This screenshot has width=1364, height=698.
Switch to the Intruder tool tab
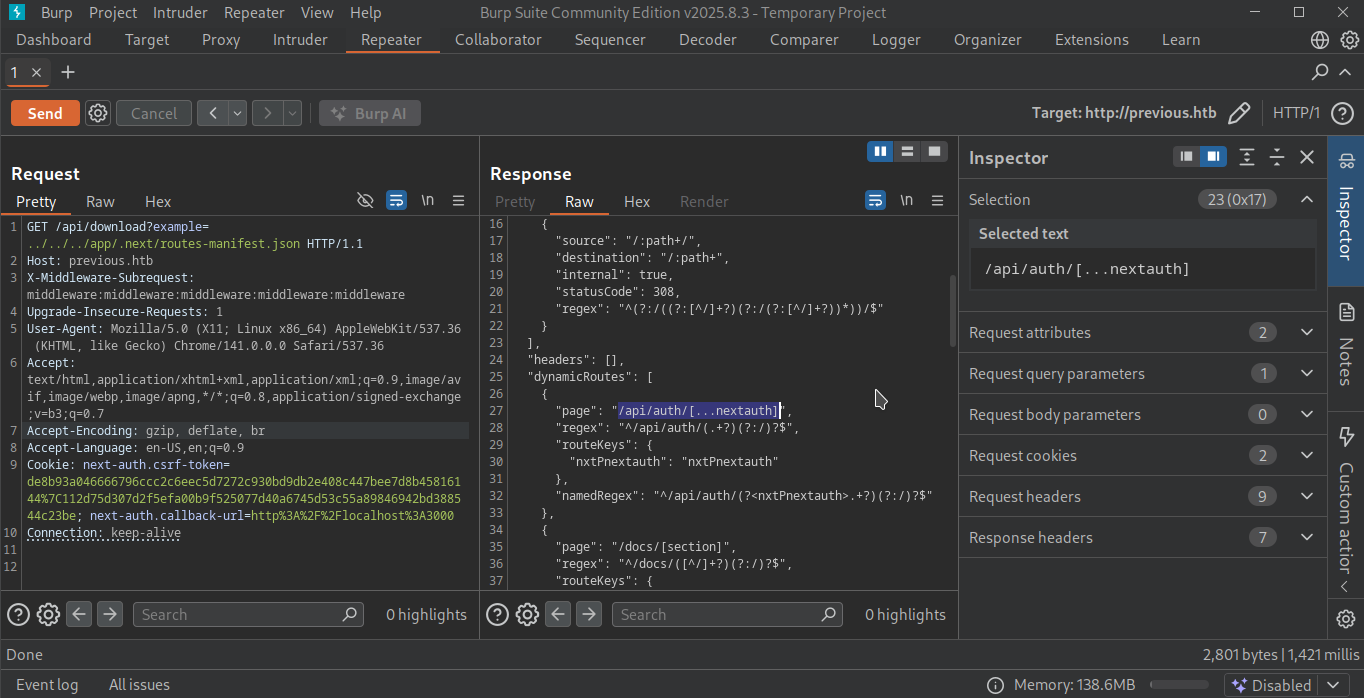300,40
